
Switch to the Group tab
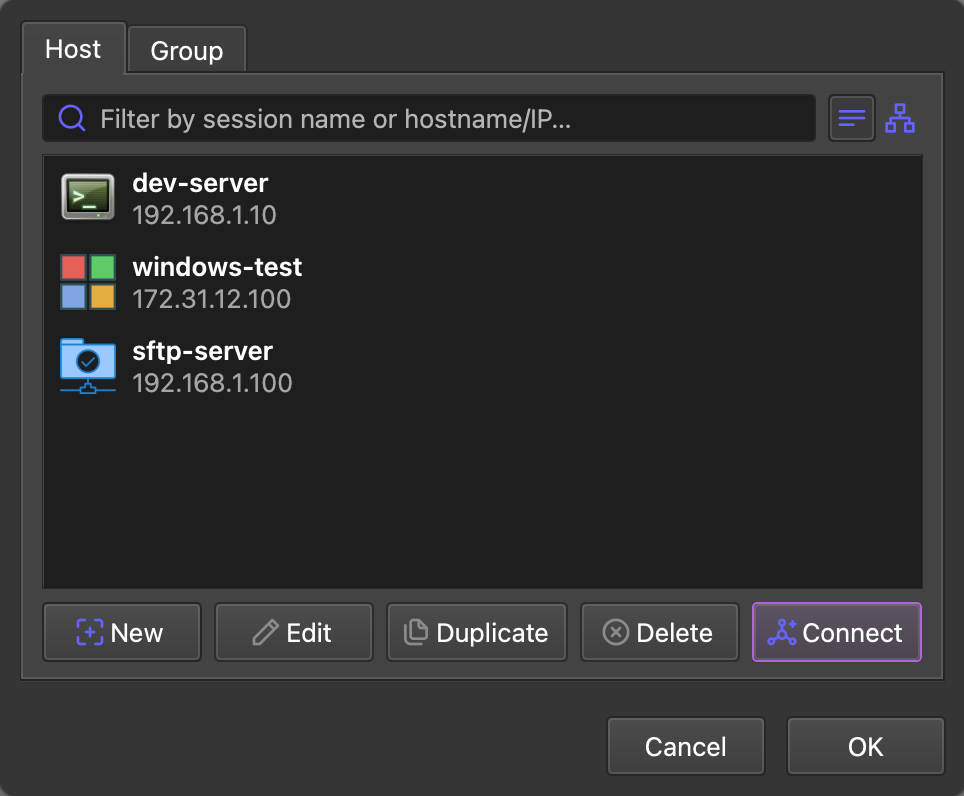coord(187,50)
